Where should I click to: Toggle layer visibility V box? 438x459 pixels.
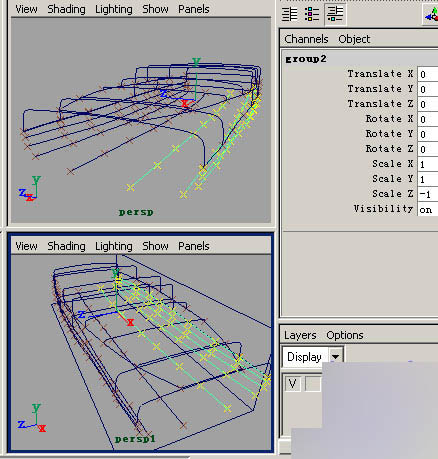[x=293, y=384]
